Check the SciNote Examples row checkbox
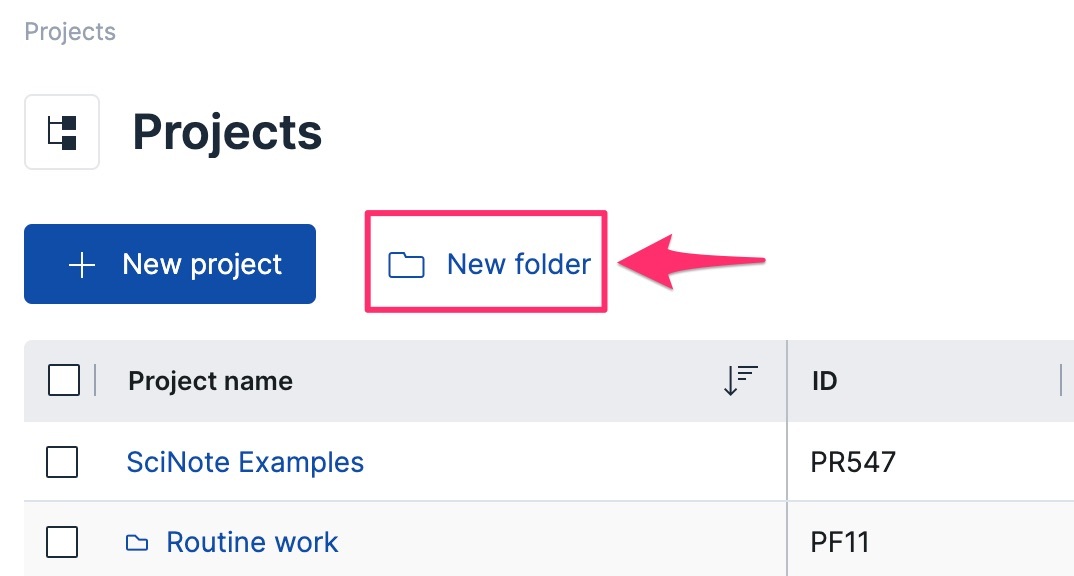Screen dimensions: 1074x576 [x=62, y=462]
